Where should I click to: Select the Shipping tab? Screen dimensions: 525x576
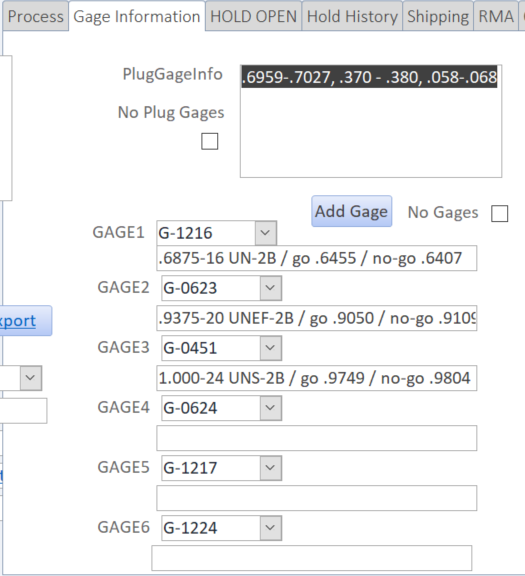click(438, 17)
